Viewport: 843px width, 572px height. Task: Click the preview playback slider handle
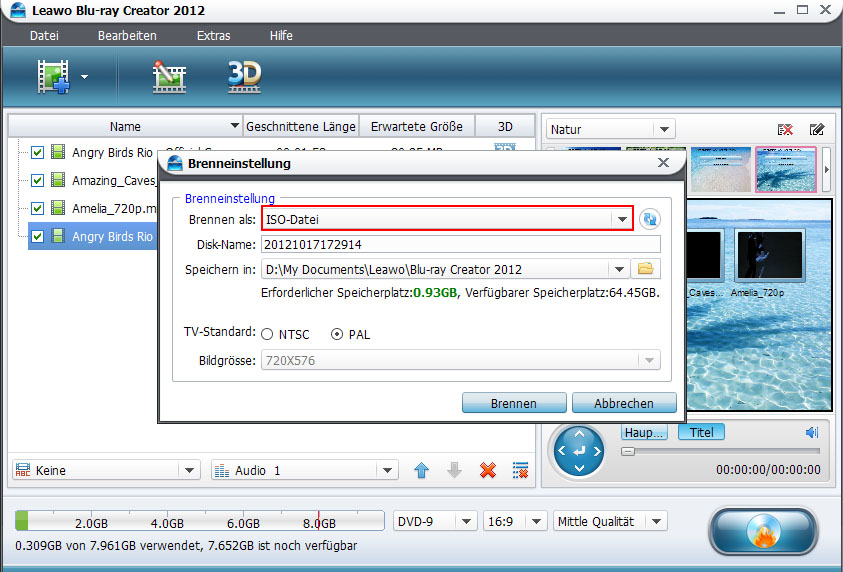628,452
